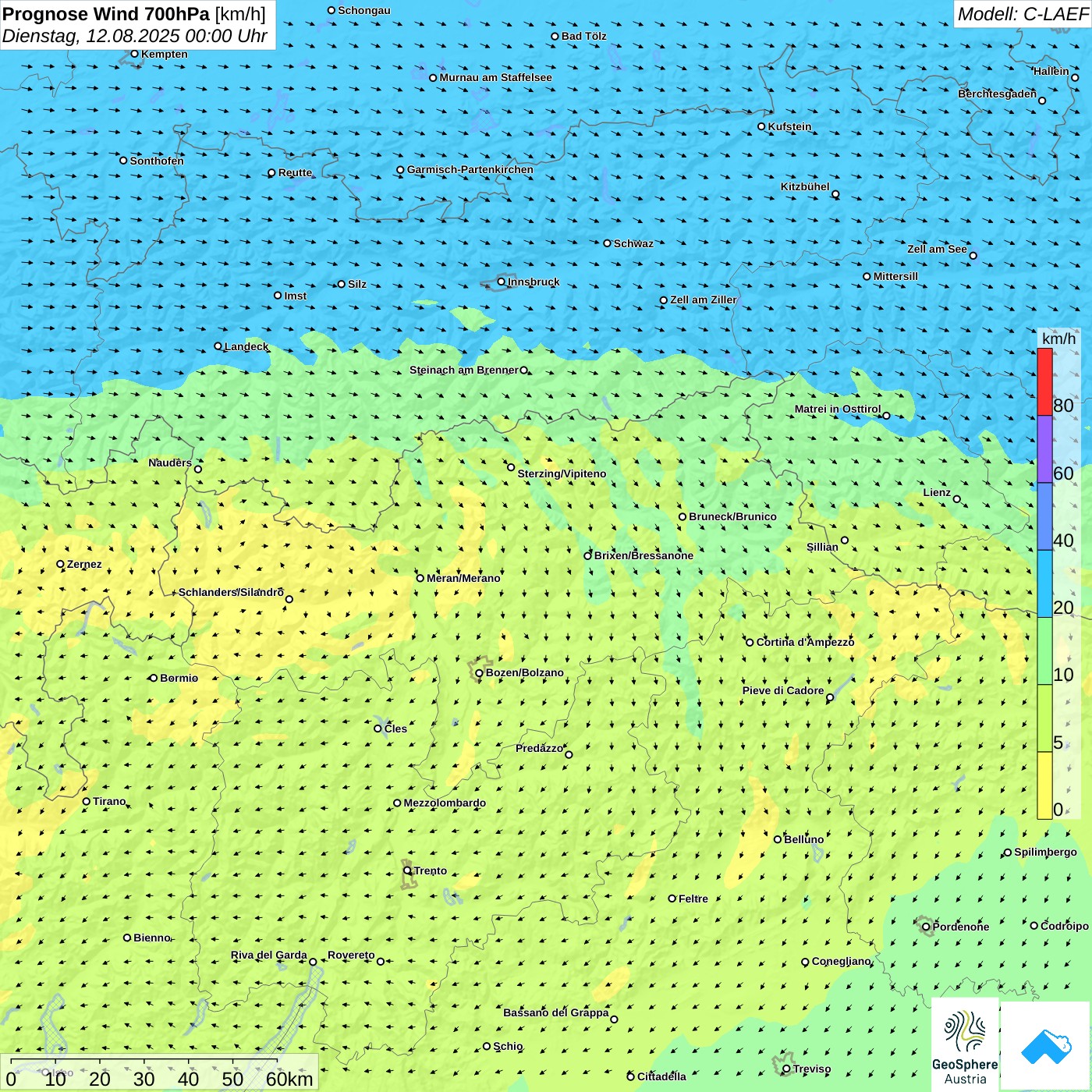This screenshot has width=1092, height=1092.
Task: Click the 'km/h' legend heading
Action: click(1059, 339)
